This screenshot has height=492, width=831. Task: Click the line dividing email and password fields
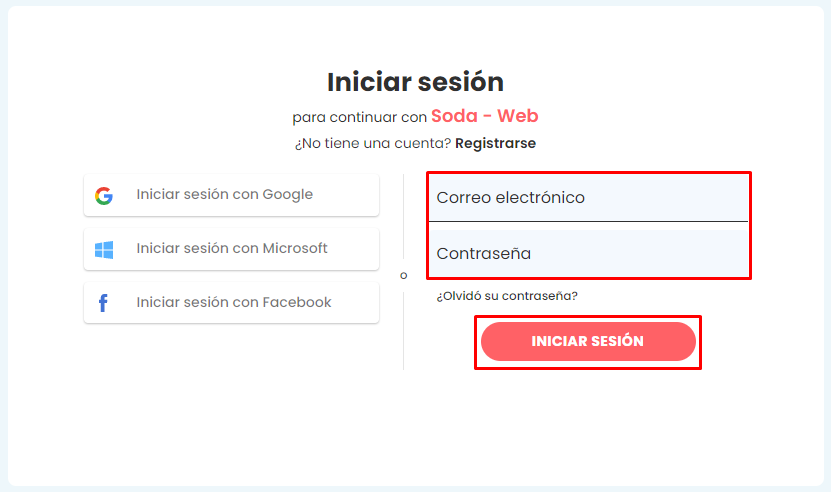(x=588, y=221)
